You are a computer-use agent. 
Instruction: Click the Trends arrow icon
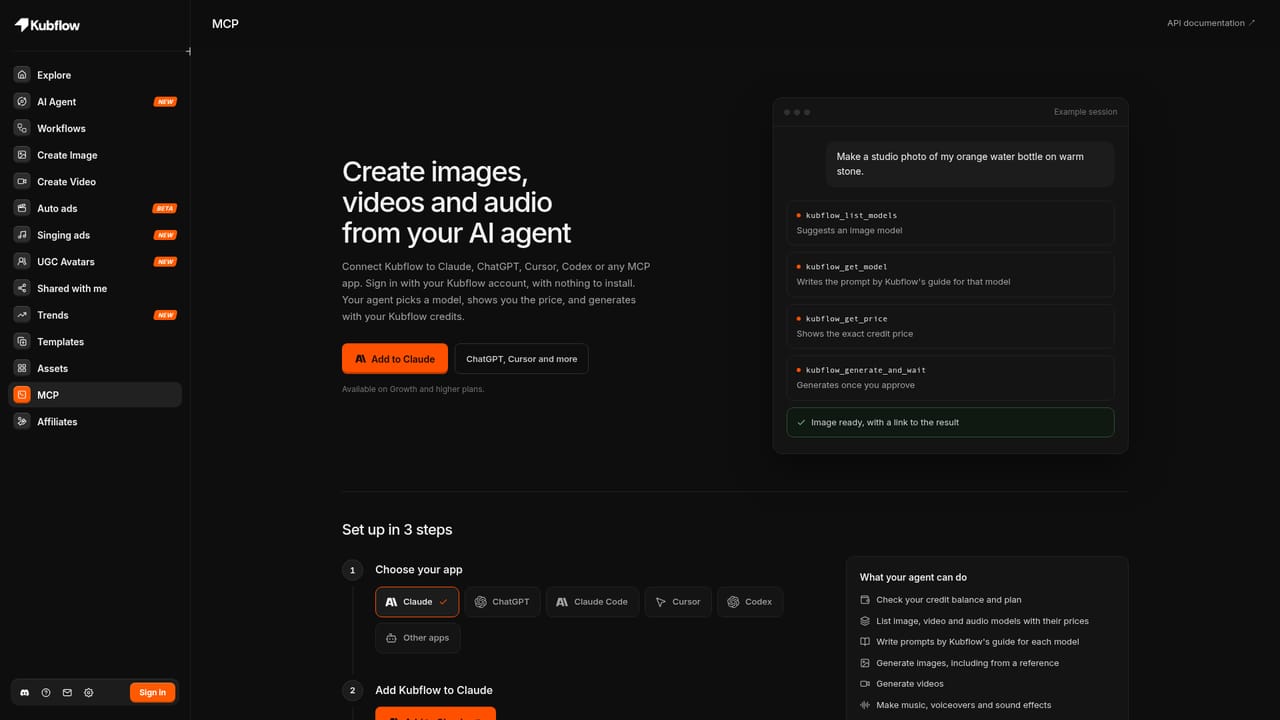pyautogui.click(x=22, y=315)
